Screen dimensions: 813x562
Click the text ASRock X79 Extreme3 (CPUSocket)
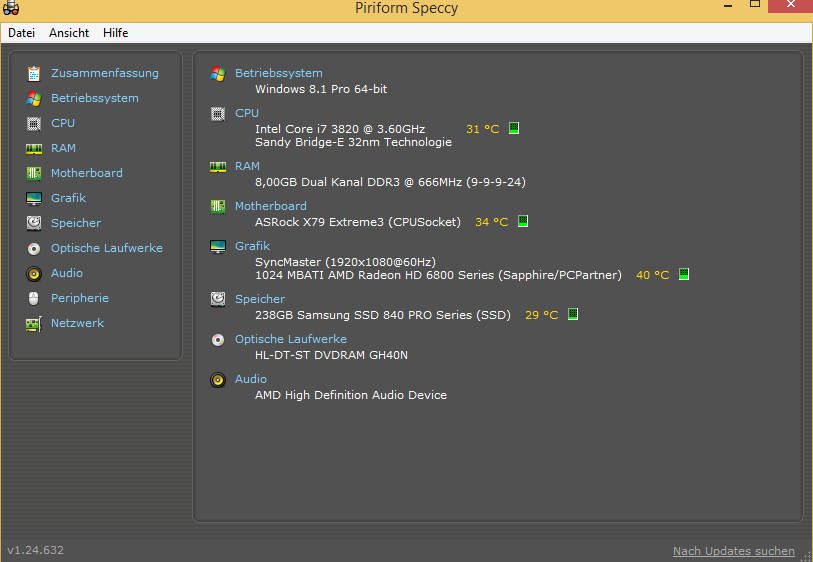pyautogui.click(x=358, y=222)
